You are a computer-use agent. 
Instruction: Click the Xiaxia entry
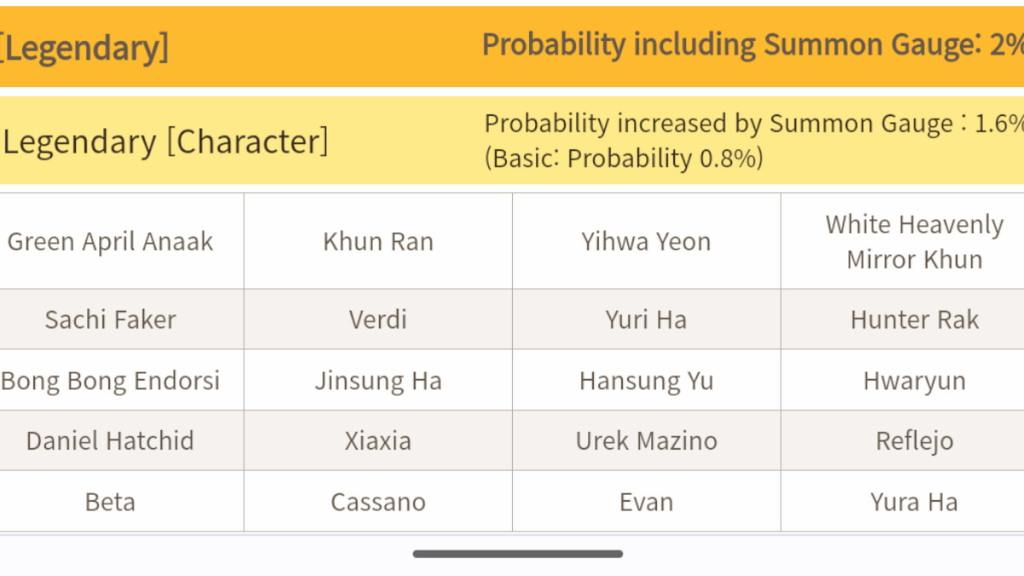pyautogui.click(x=378, y=441)
